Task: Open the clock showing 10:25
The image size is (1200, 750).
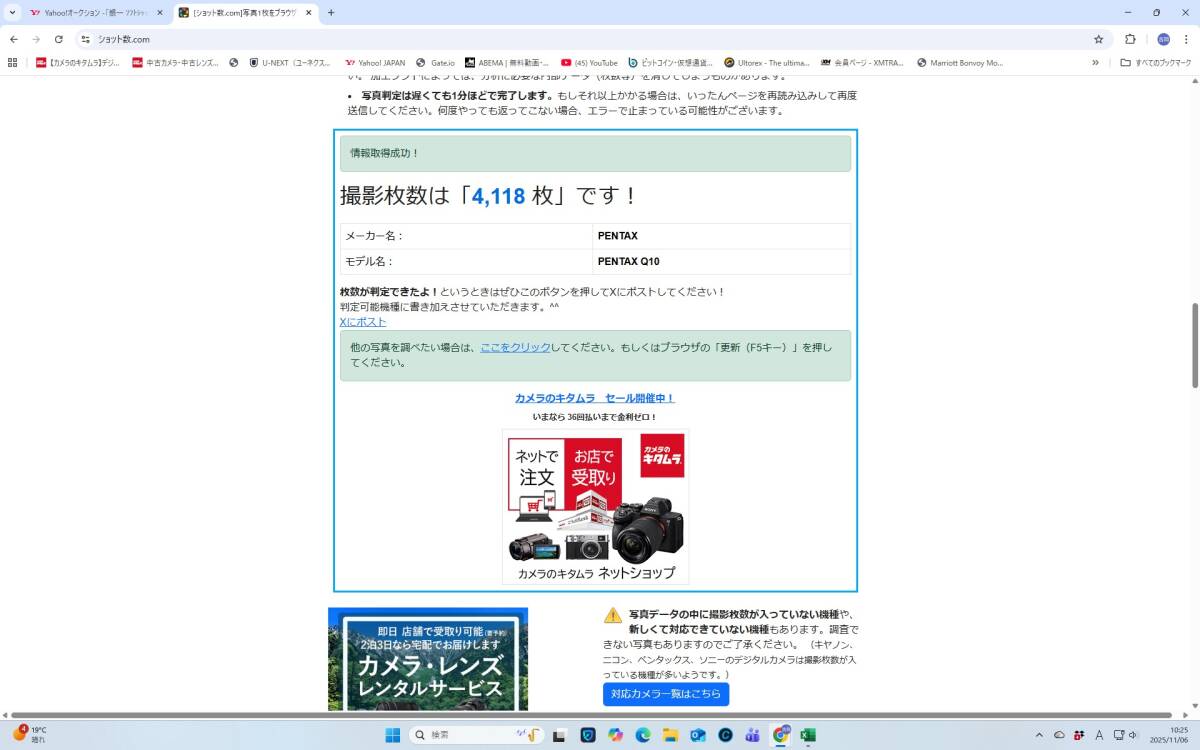Action: tap(1168, 735)
